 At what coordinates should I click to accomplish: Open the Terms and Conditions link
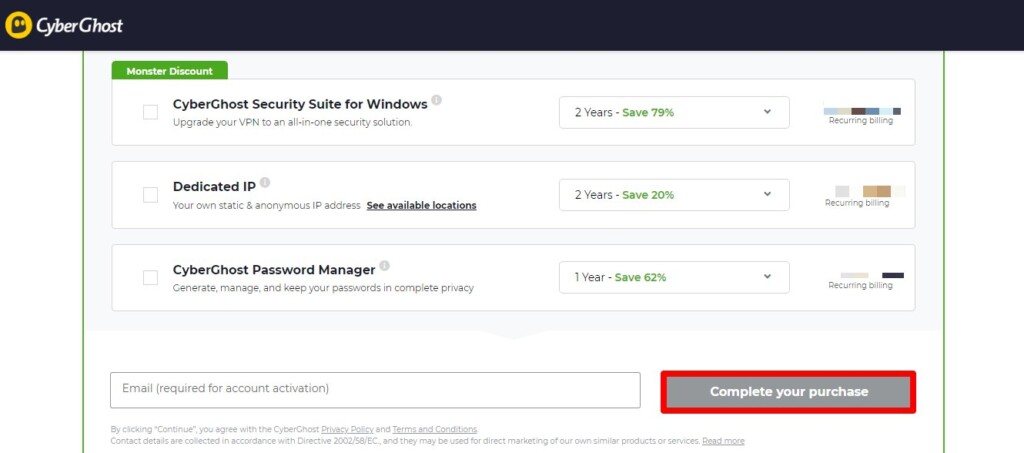click(x=435, y=430)
